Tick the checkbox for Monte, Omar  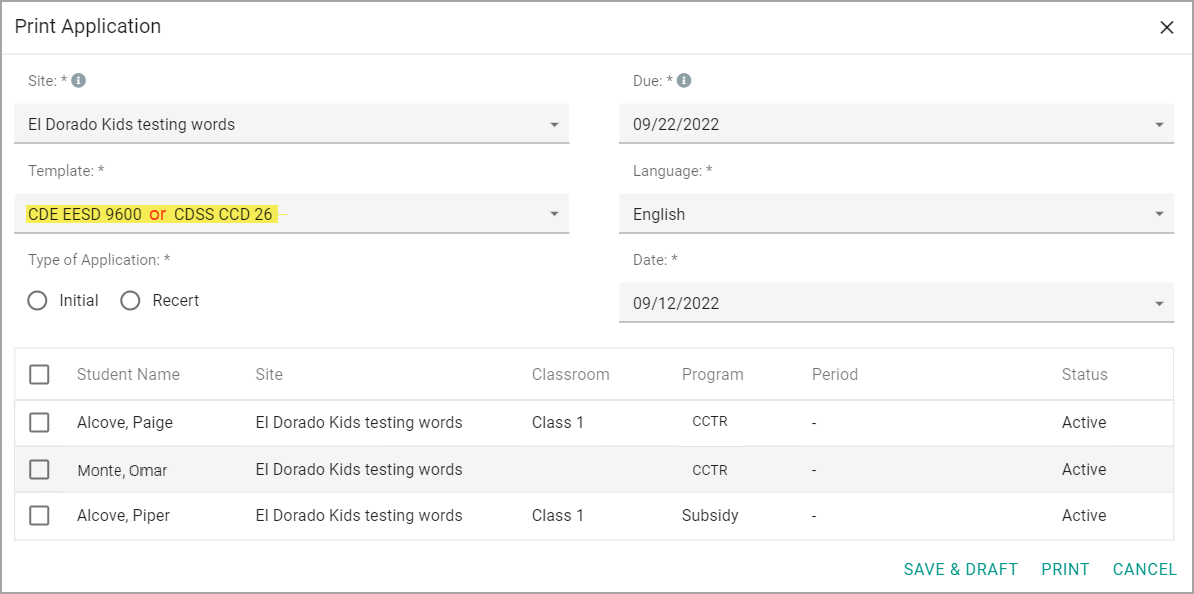[39, 470]
